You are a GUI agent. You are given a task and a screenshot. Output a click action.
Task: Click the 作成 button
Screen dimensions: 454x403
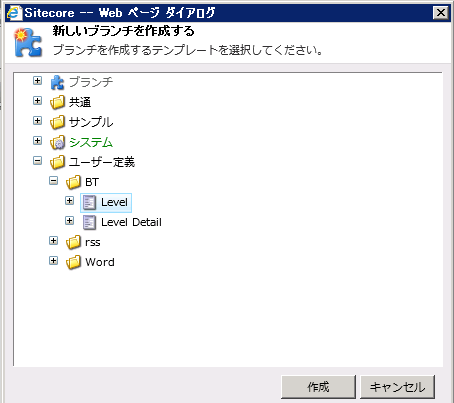(318, 387)
